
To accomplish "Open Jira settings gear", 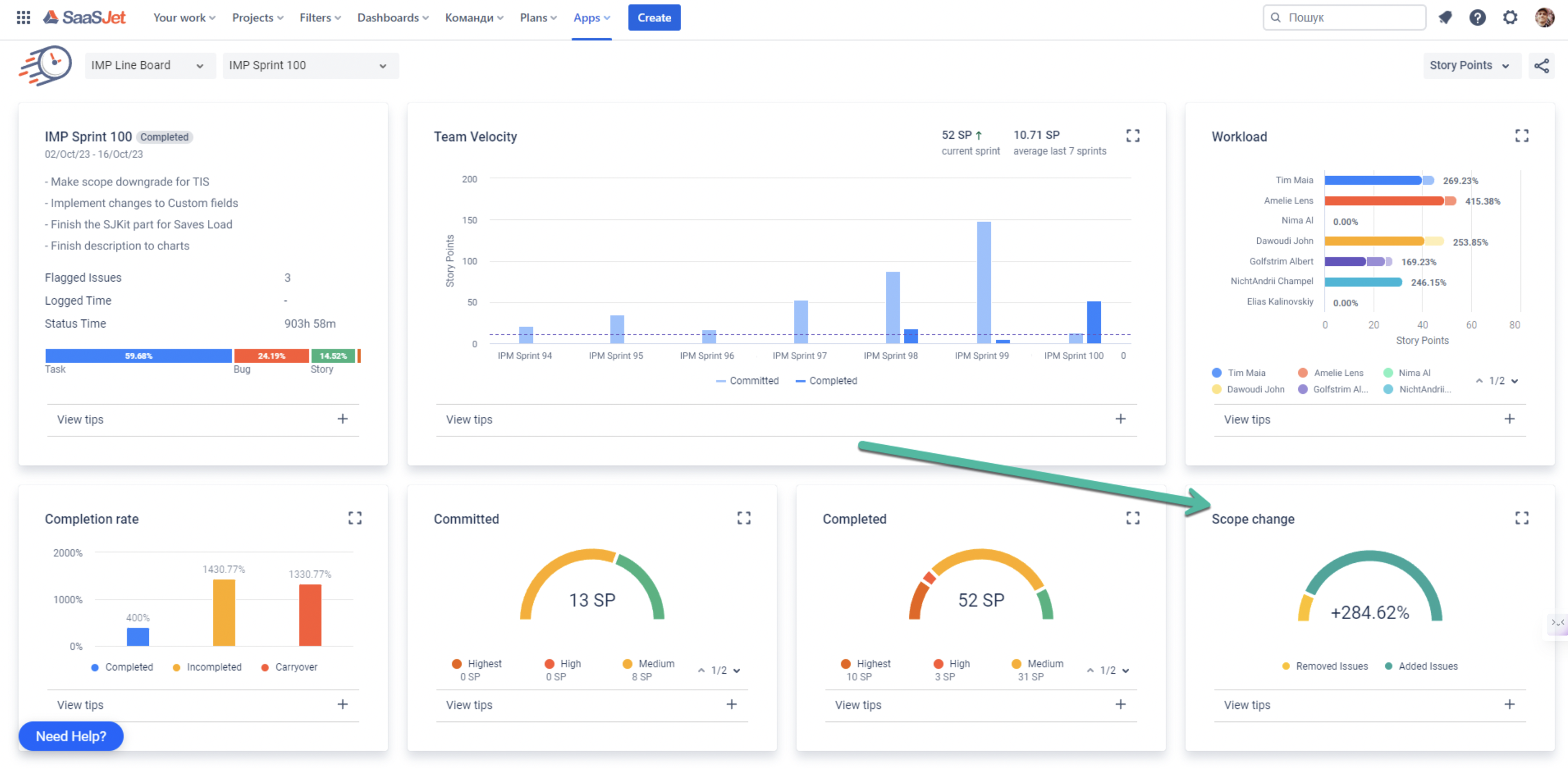I will pos(1510,17).
